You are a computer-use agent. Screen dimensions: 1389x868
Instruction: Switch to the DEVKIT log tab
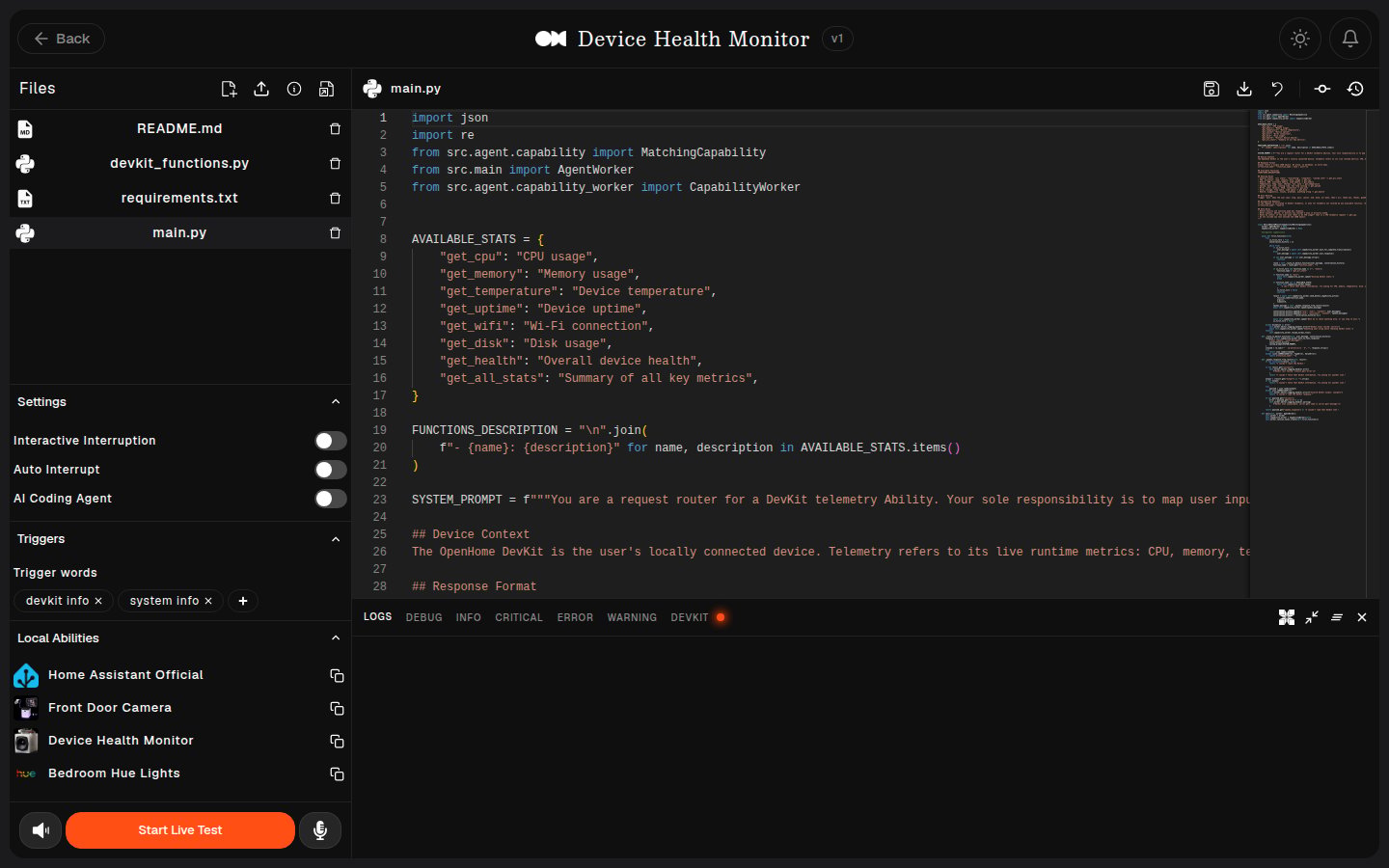coord(690,617)
